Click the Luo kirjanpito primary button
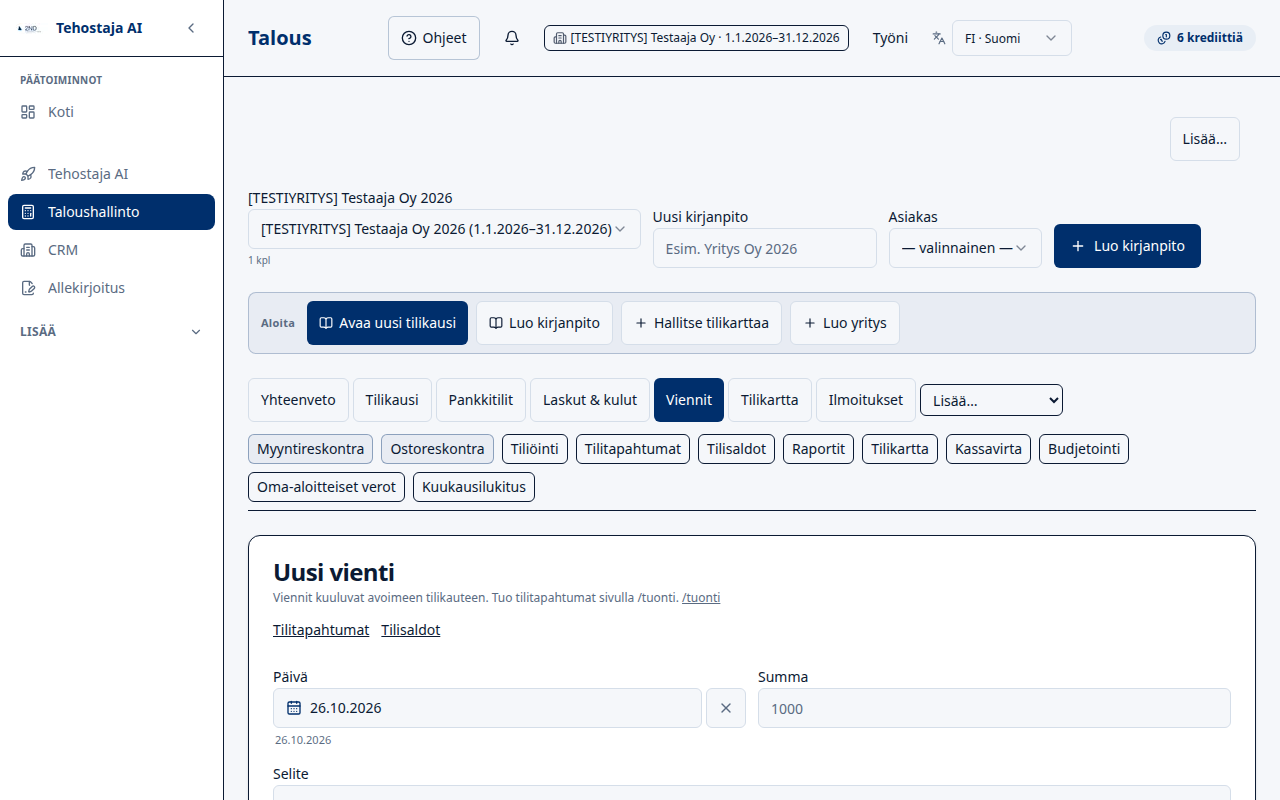The height and width of the screenshot is (800, 1280). coord(1127,246)
